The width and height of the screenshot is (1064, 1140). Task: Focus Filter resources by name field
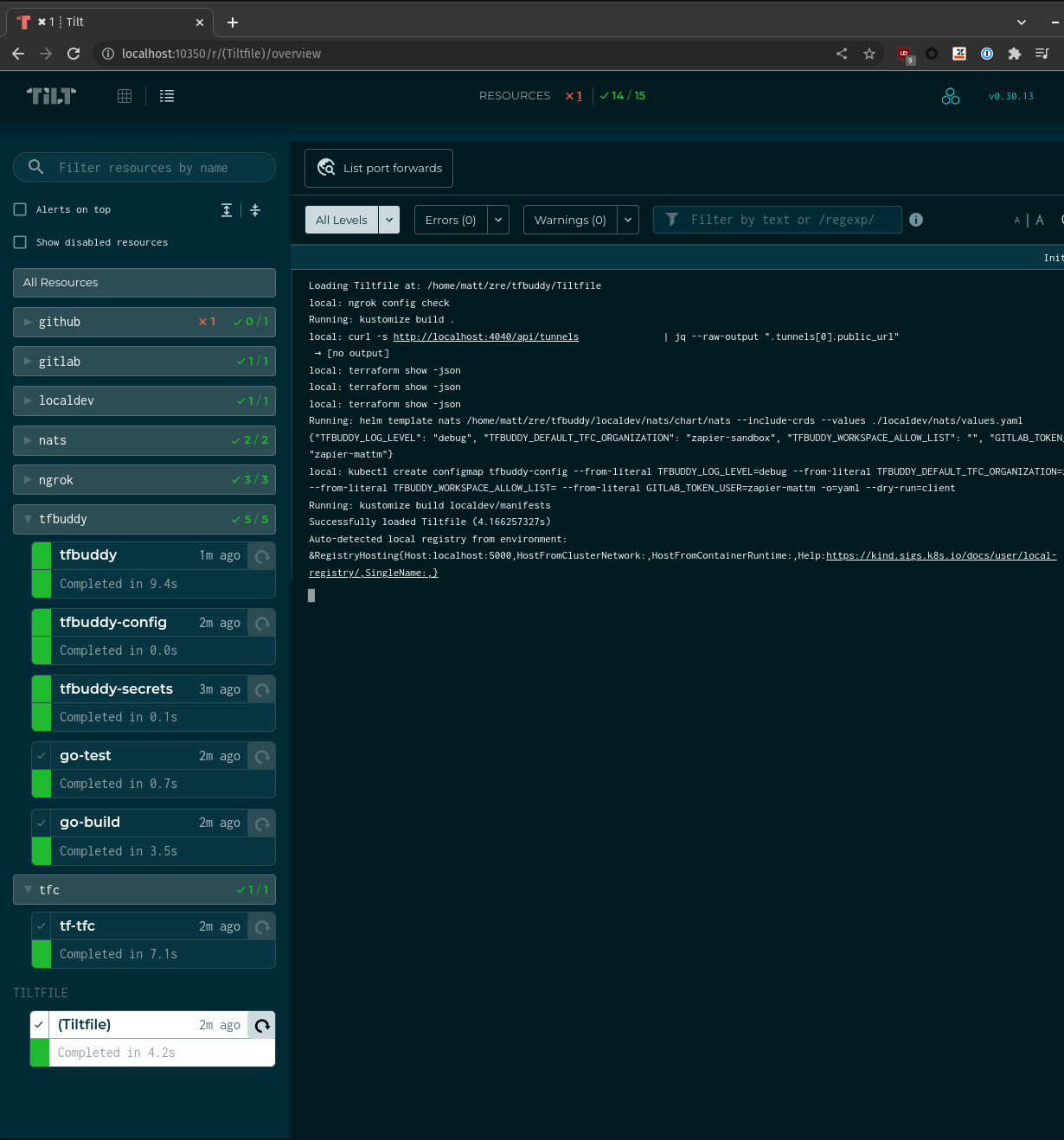click(x=144, y=168)
